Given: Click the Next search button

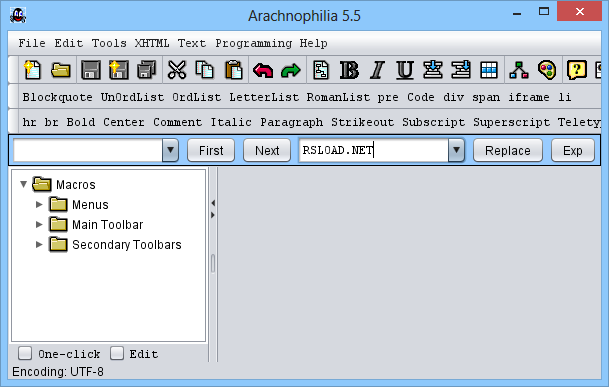Looking at the screenshot, I should point(267,150).
